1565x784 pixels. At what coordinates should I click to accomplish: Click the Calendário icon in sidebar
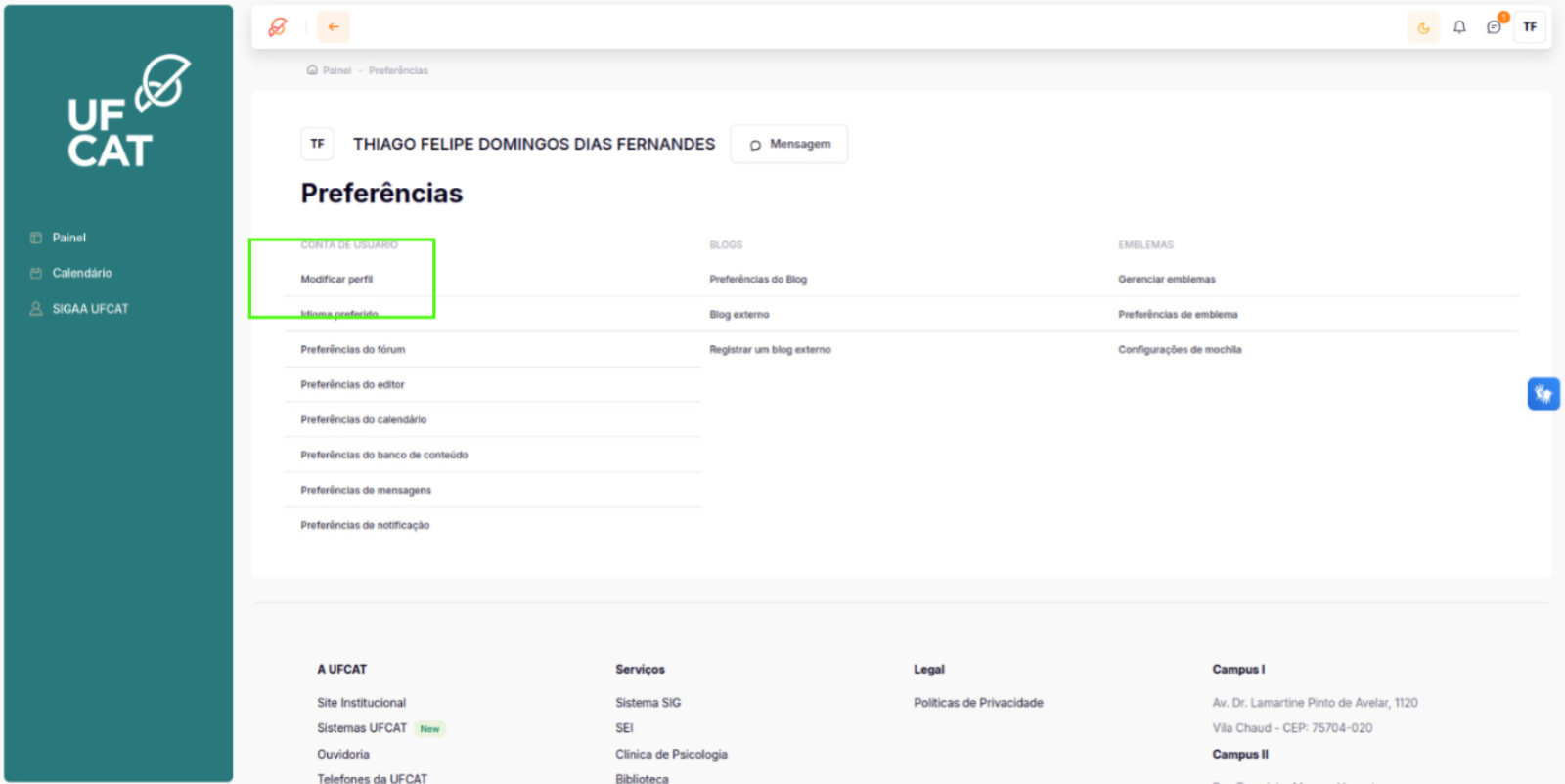pos(36,273)
